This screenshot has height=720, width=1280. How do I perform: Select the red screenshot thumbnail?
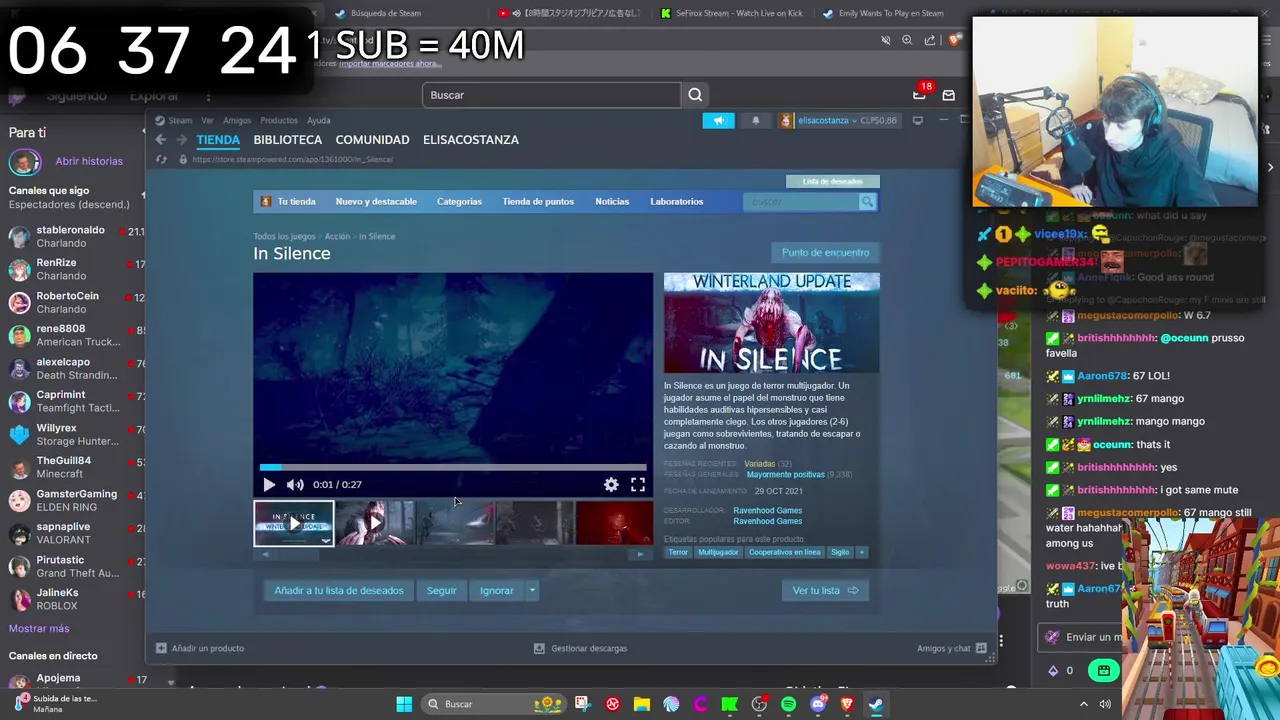point(614,523)
